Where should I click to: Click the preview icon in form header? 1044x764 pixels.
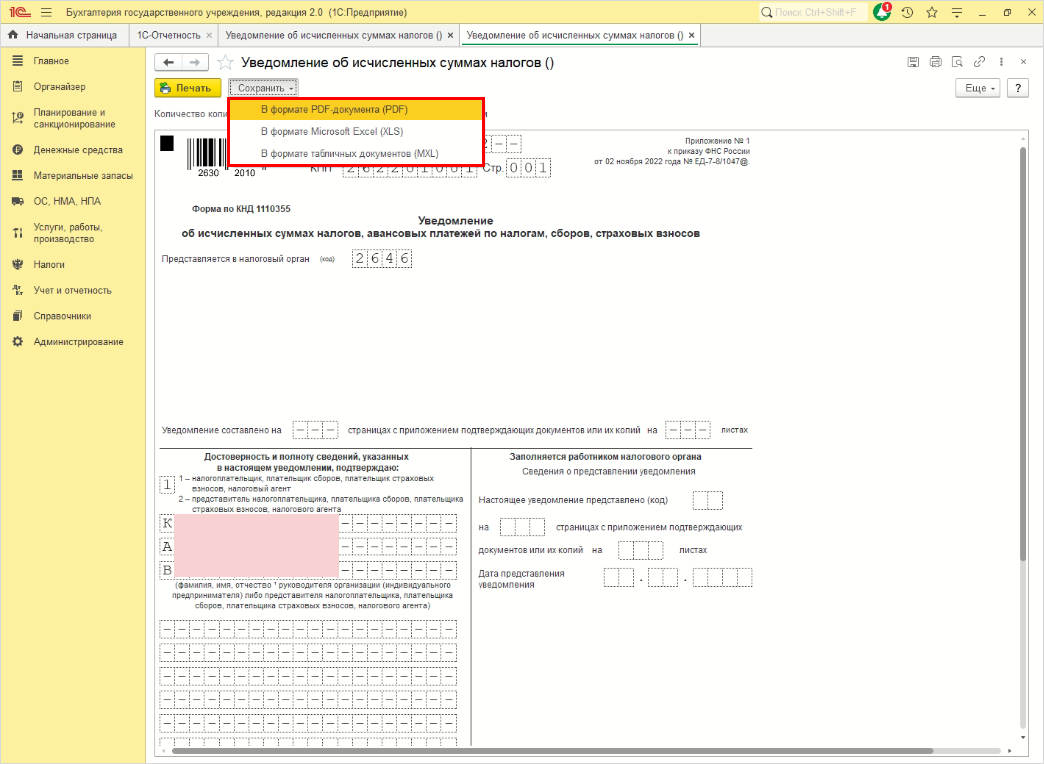[x=957, y=62]
